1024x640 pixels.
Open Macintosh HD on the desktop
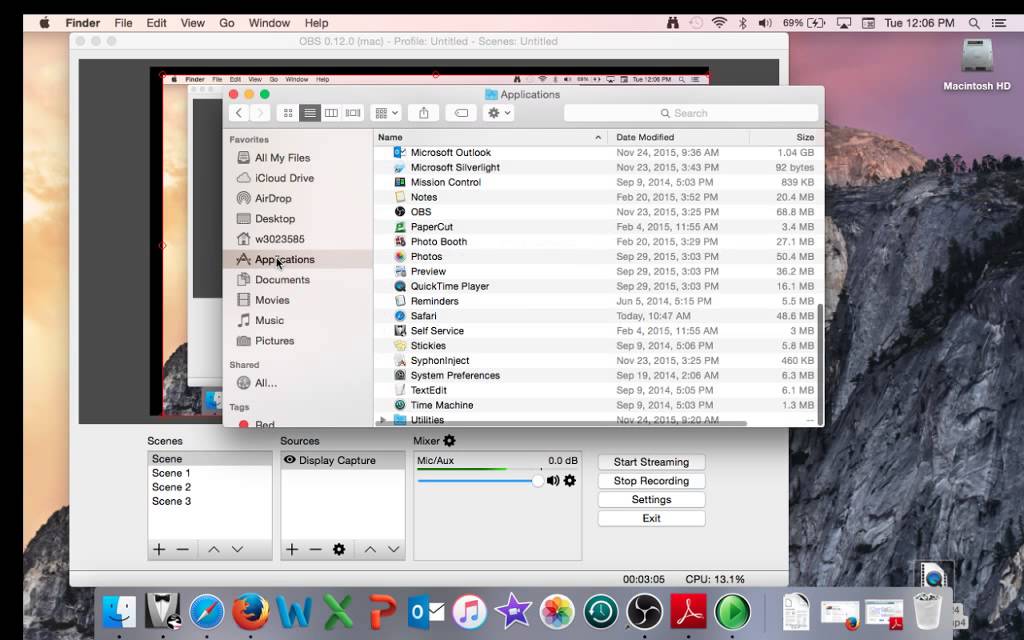pyautogui.click(x=976, y=64)
